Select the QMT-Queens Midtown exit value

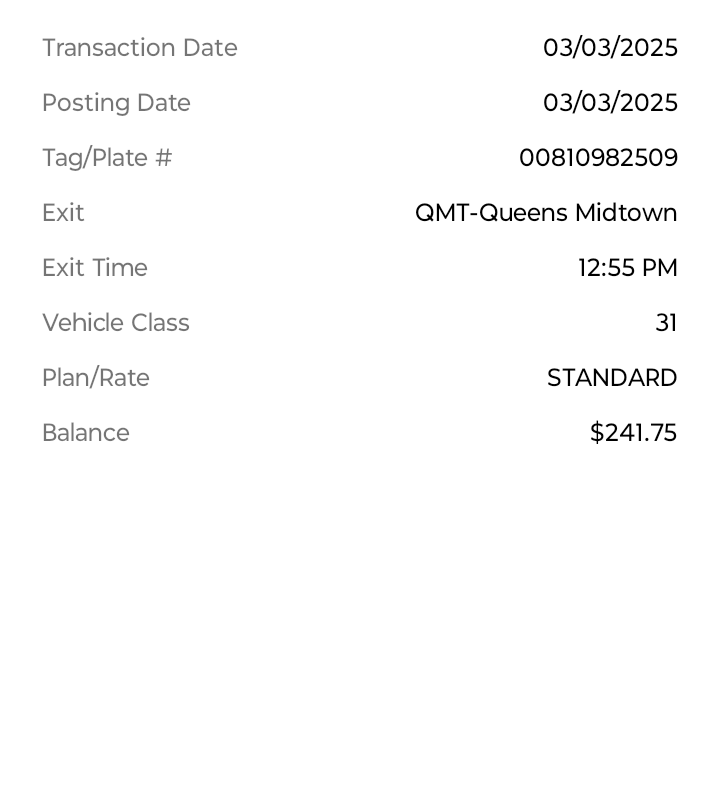pyautogui.click(x=547, y=213)
